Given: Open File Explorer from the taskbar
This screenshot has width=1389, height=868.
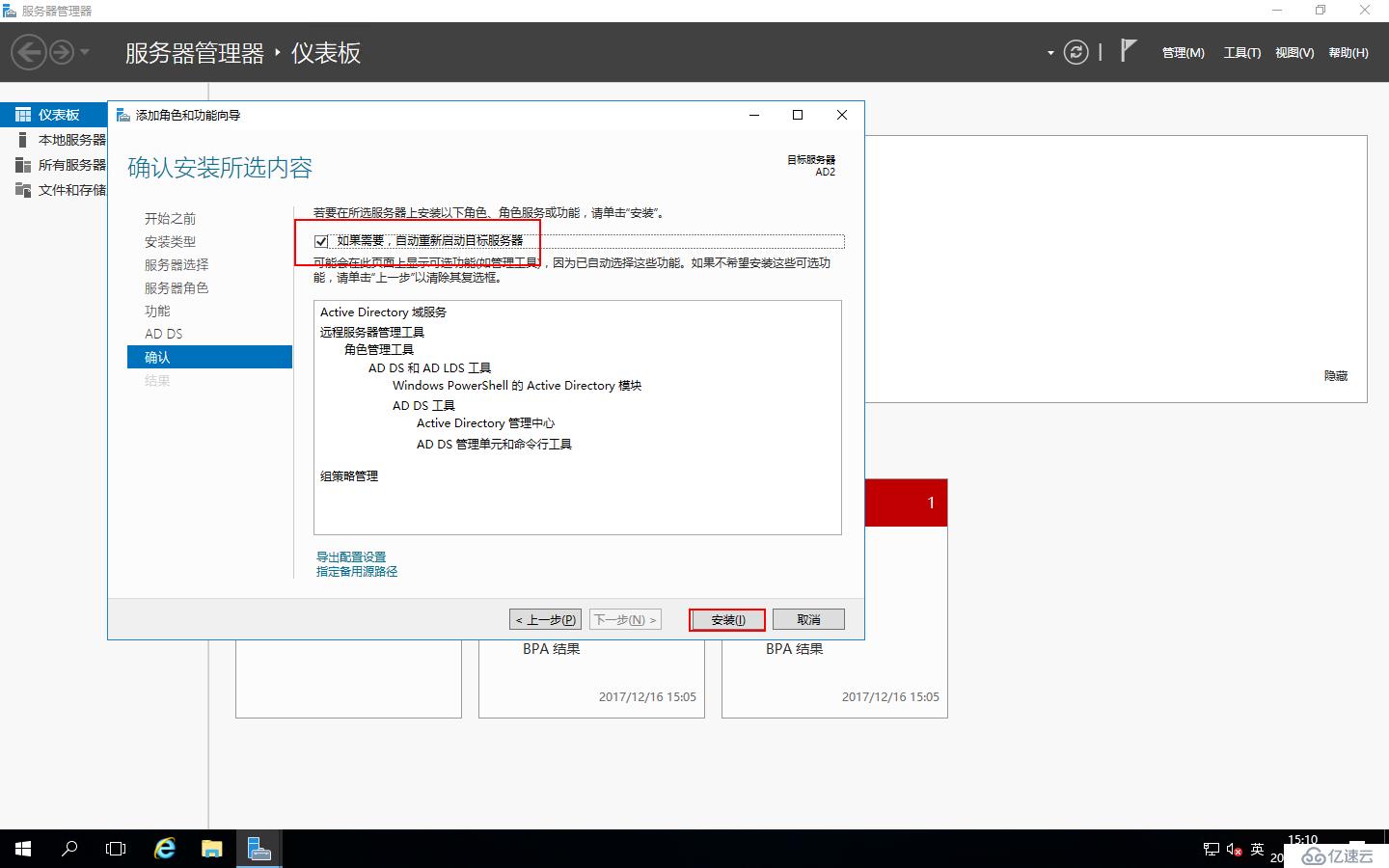Looking at the screenshot, I should point(211,849).
